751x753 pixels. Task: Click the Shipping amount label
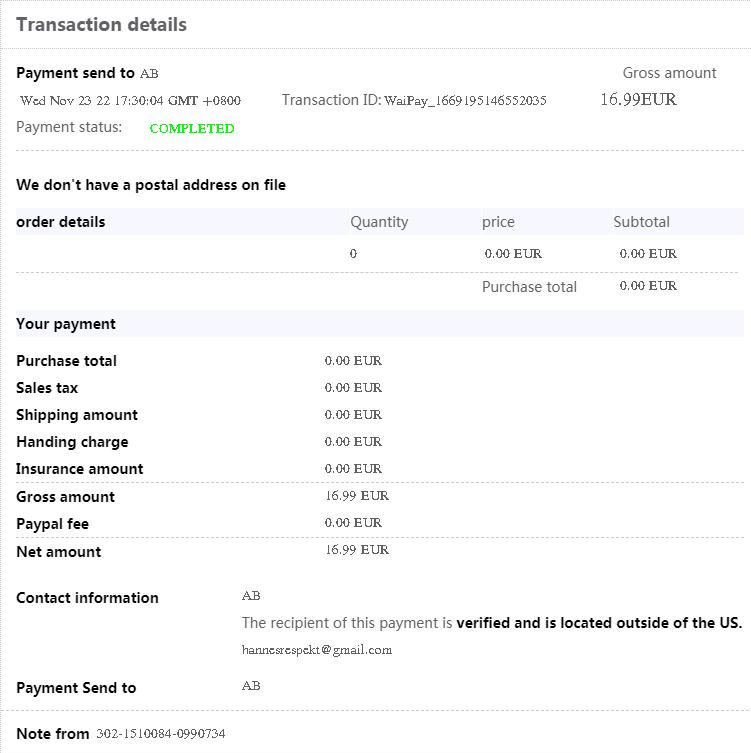point(77,415)
